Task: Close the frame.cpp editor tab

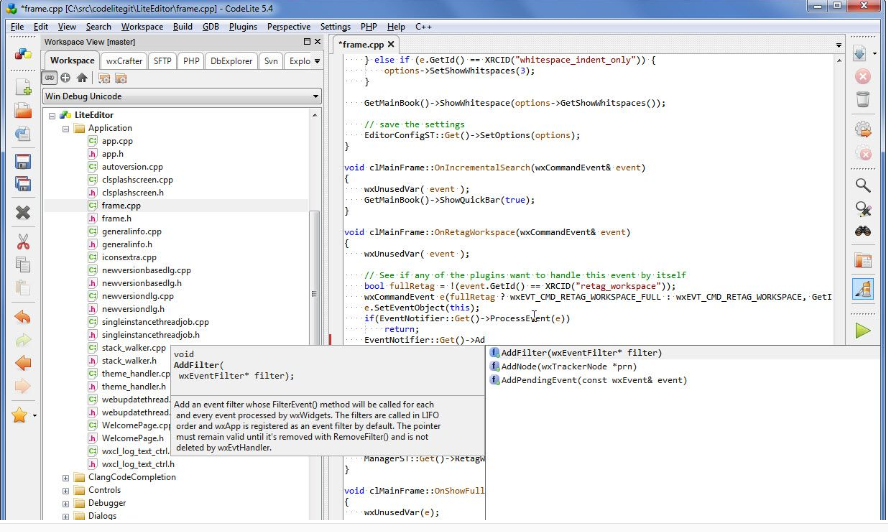Action: (x=391, y=44)
